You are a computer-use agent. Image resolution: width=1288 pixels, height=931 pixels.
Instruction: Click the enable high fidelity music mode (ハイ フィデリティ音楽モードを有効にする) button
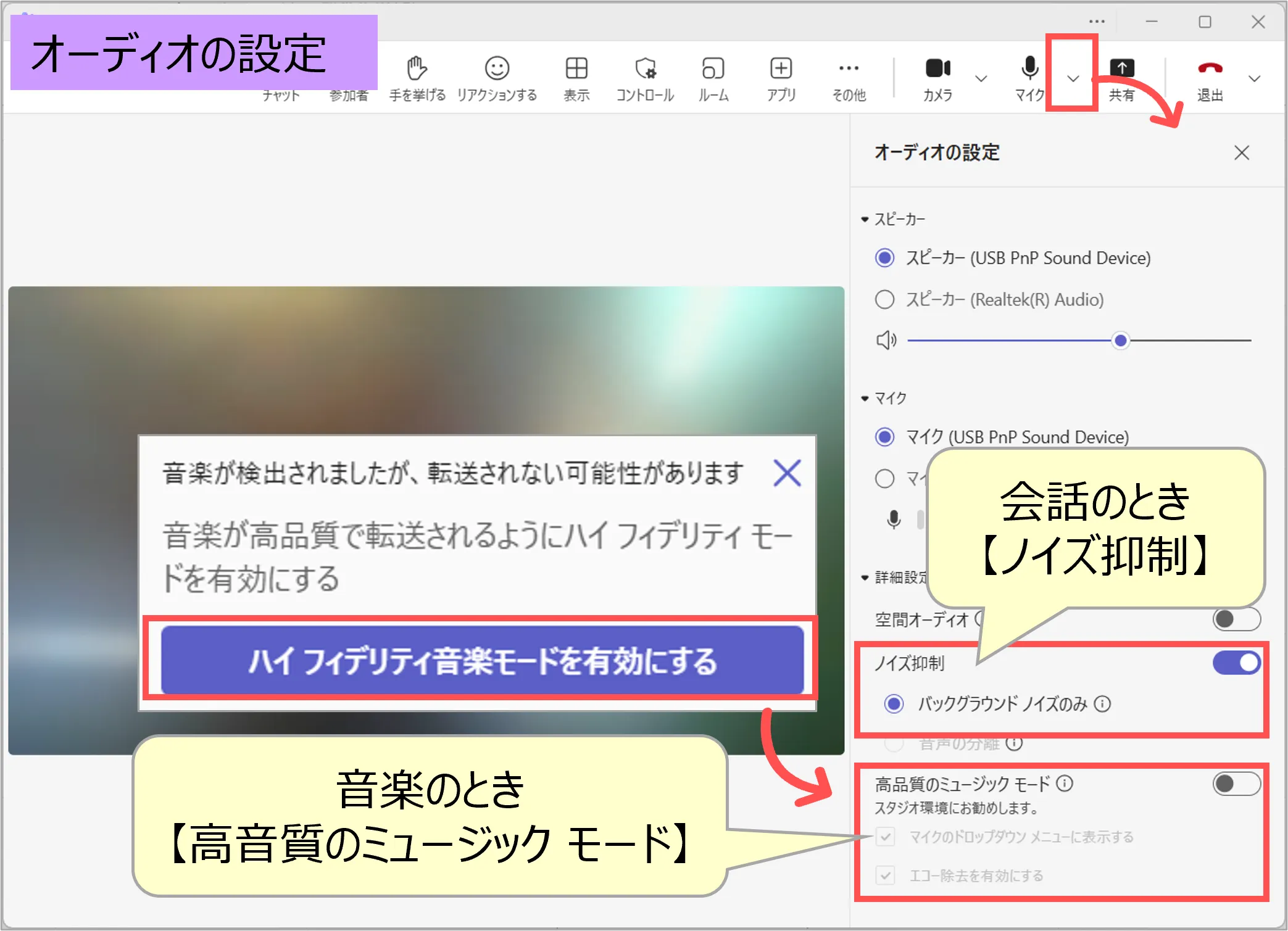pos(482,661)
